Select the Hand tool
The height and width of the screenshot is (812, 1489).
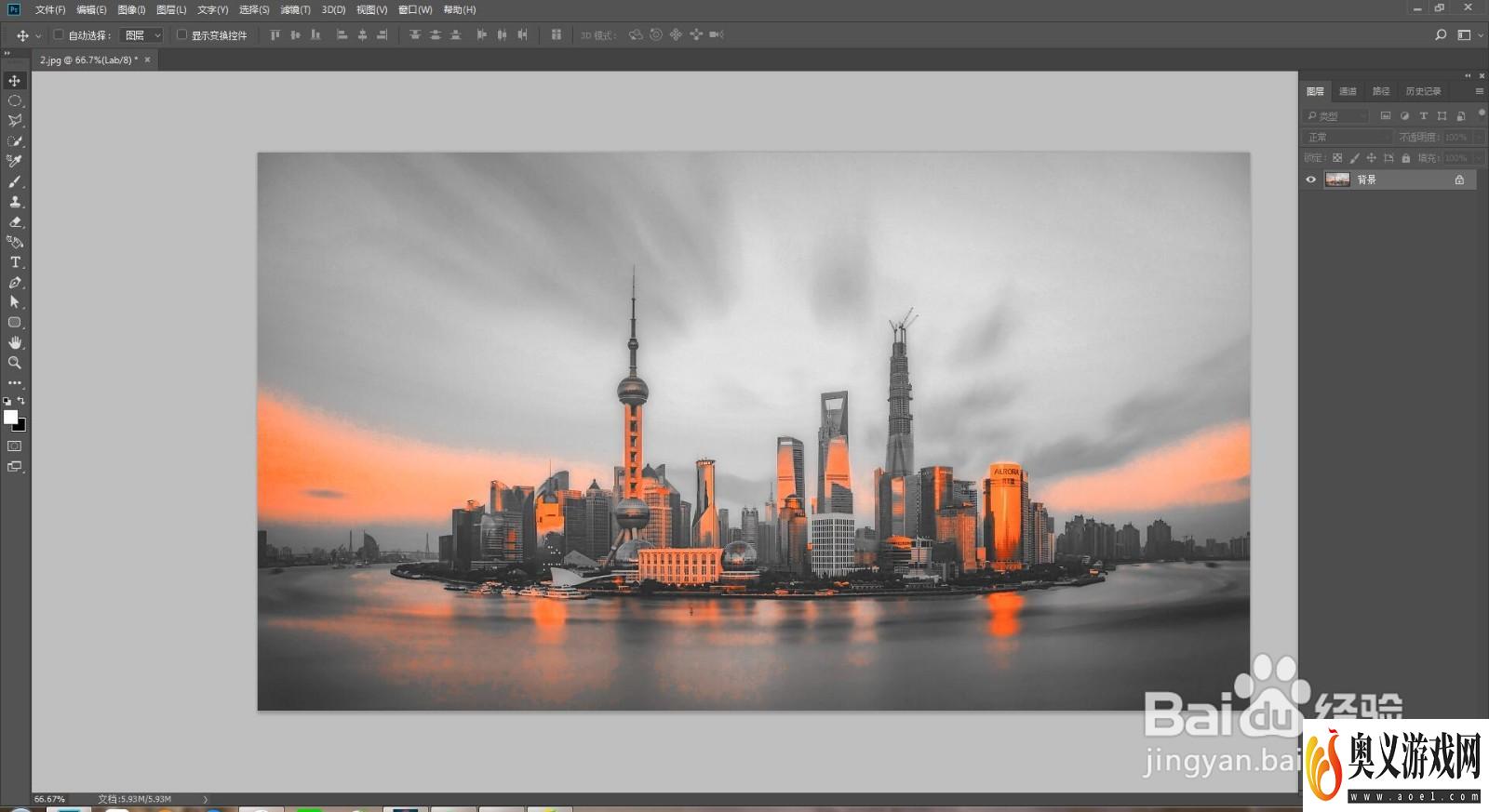15,343
